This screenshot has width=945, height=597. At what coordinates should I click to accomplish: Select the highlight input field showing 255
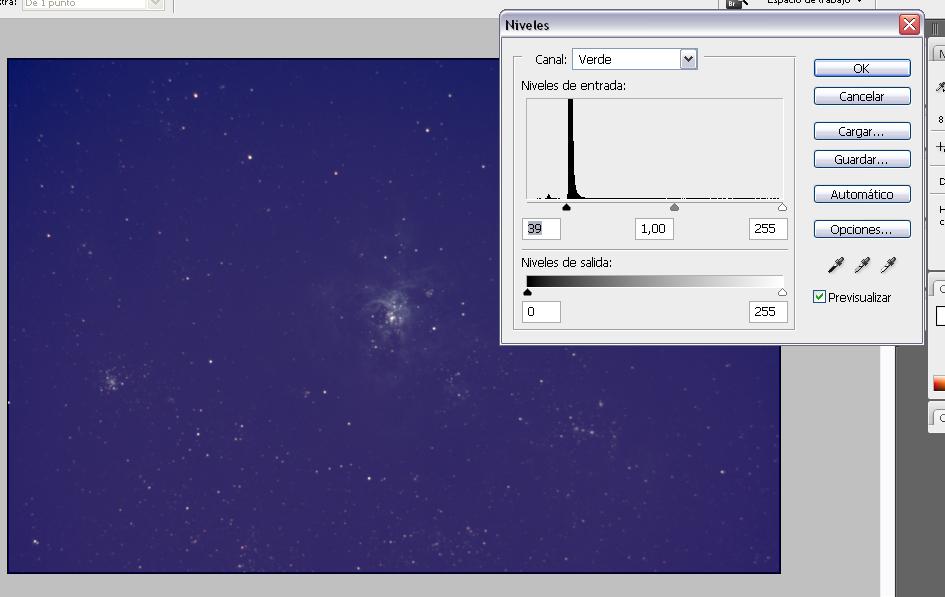click(768, 229)
